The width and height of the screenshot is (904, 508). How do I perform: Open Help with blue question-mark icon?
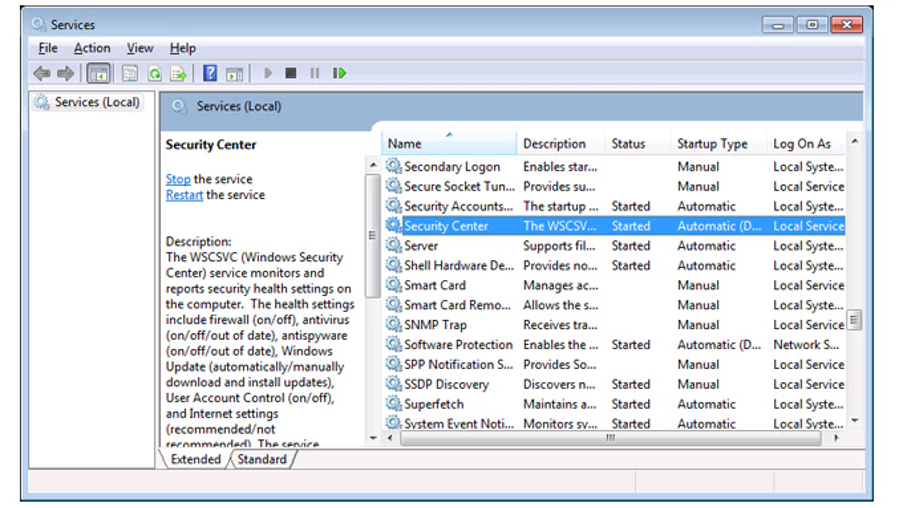(210, 73)
